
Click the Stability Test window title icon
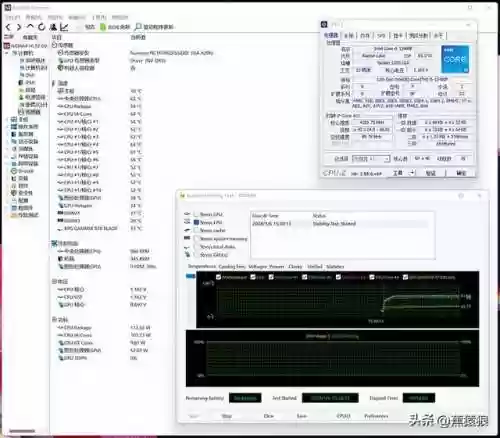pos(182,196)
